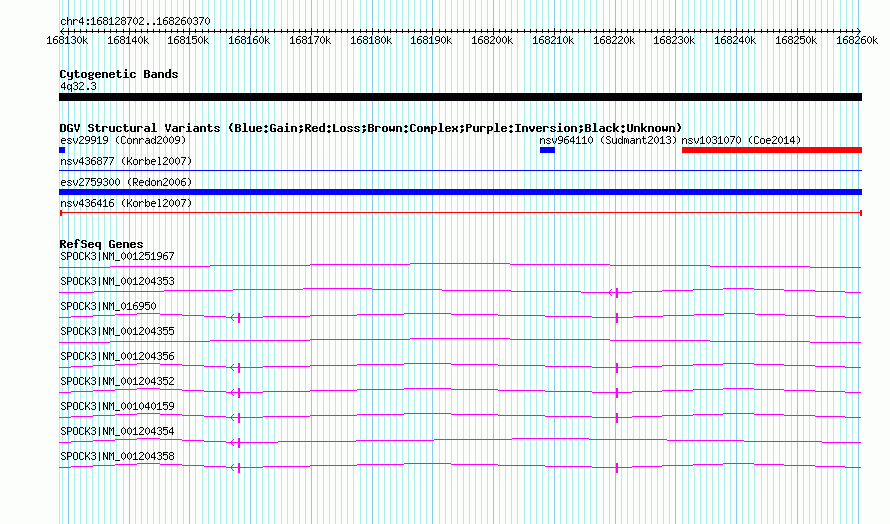This screenshot has width=890, height=524.
Task: Click the left exon arrow on the NM_001204356 transcript
Action: [x=236, y=368]
